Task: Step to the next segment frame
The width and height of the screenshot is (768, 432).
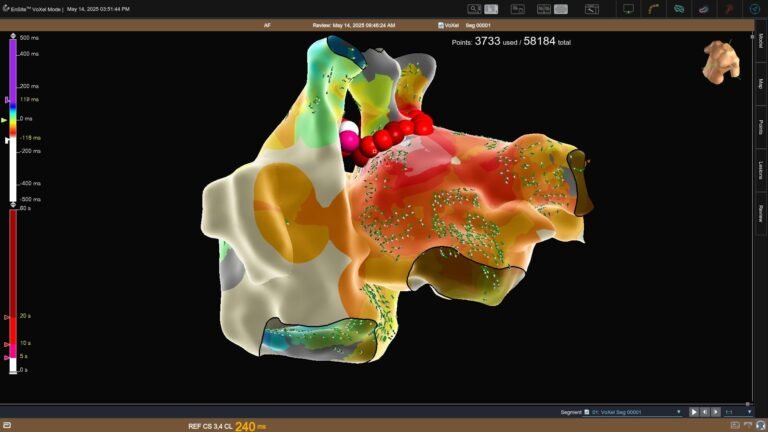Action: pyautogui.click(x=717, y=411)
